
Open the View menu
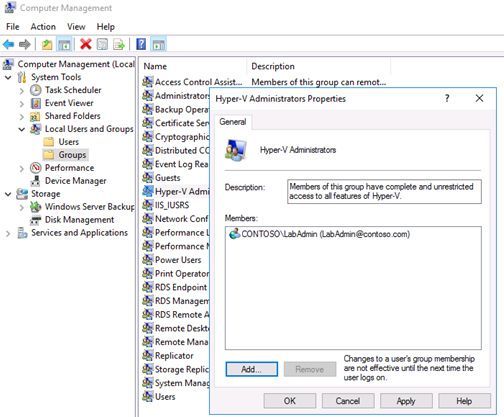(x=76, y=27)
